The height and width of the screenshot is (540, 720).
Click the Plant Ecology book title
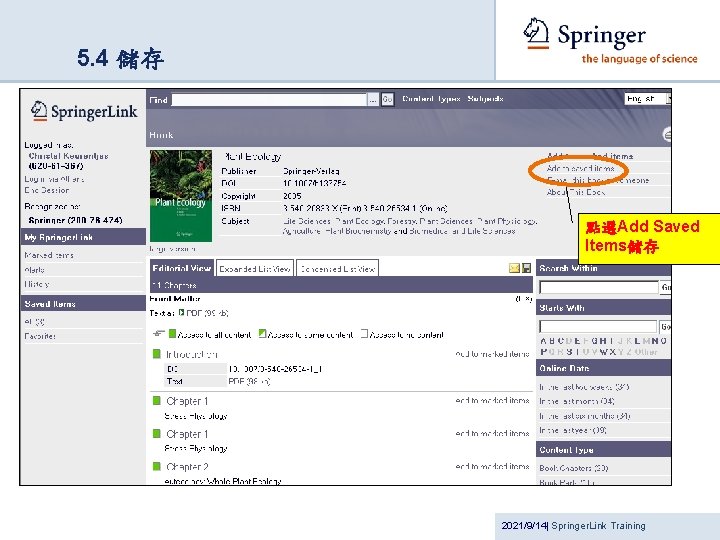253,157
